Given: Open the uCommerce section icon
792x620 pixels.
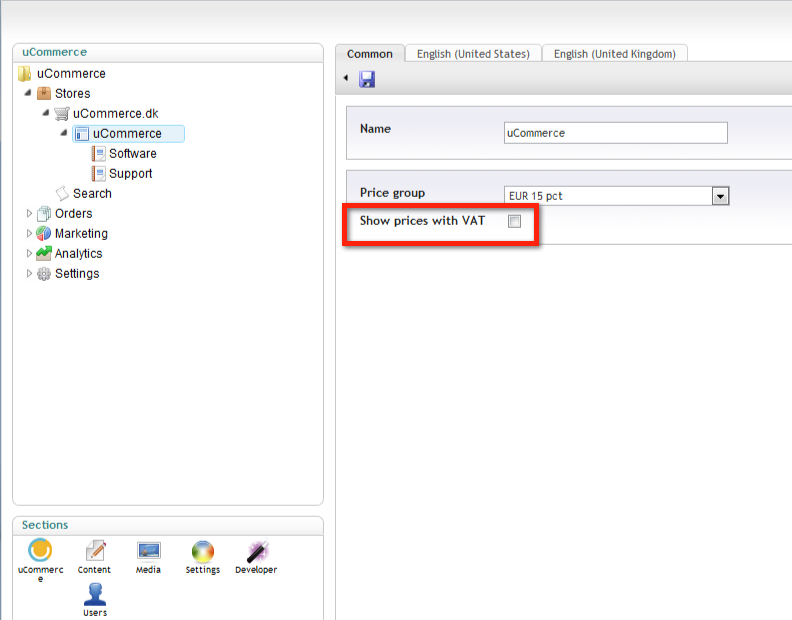Looking at the screenshot, I should click(x=40, y=550).
